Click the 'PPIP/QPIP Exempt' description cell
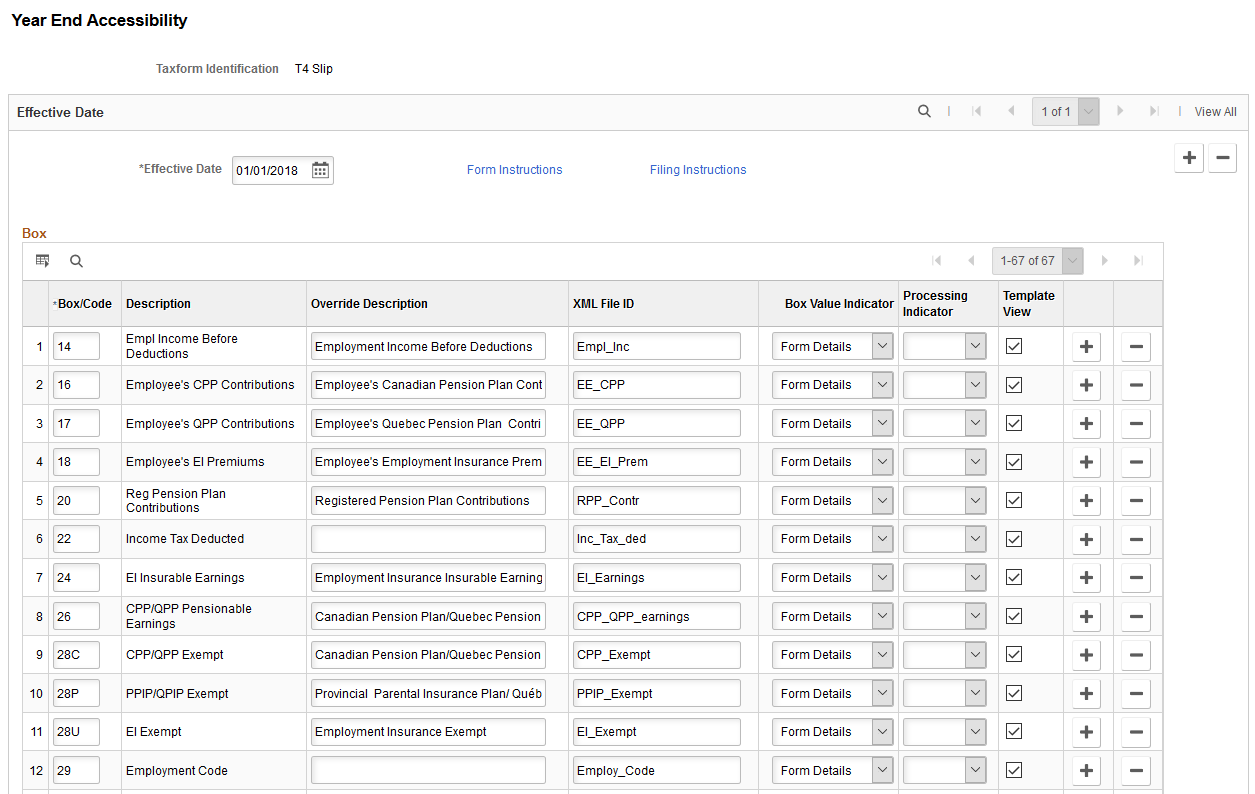This screenshot has width=1255, height=794. click(x=177, y=694)
